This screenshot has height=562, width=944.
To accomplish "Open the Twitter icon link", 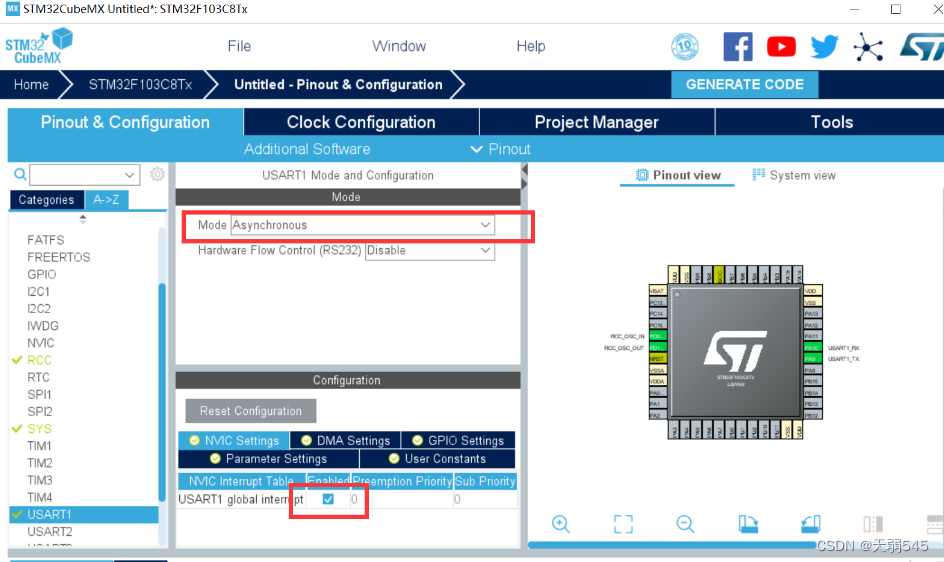I will coord(824,46).
